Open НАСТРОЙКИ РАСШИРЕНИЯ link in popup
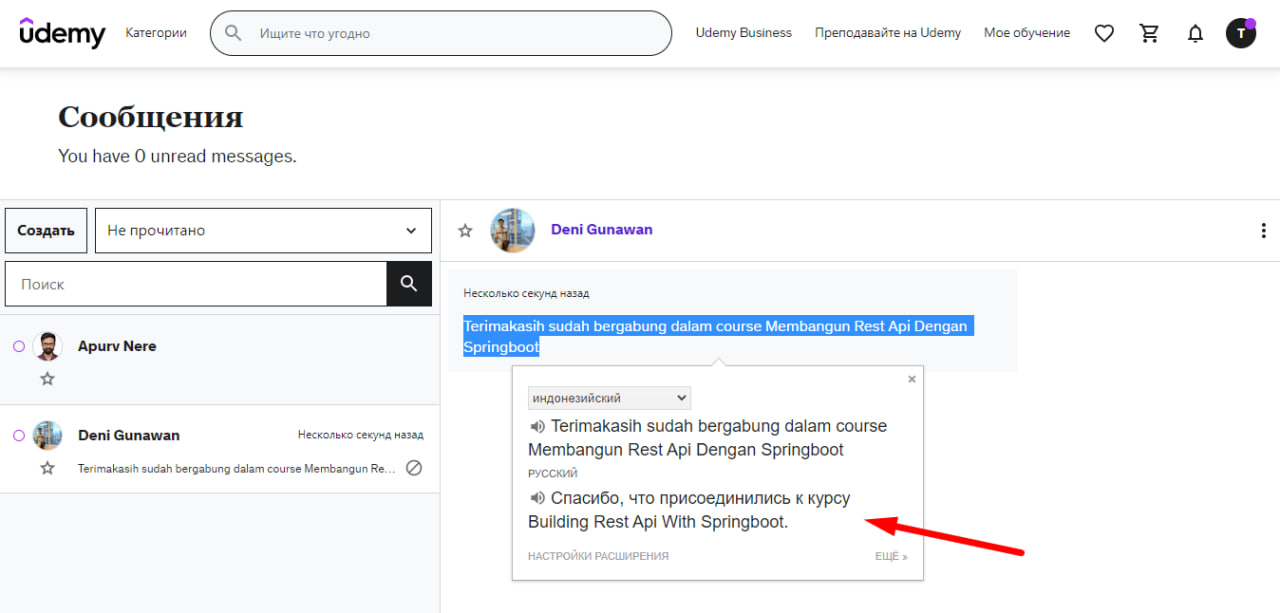Image resolution: width=1280 pixels, height=613 pixels. point(598,556)
